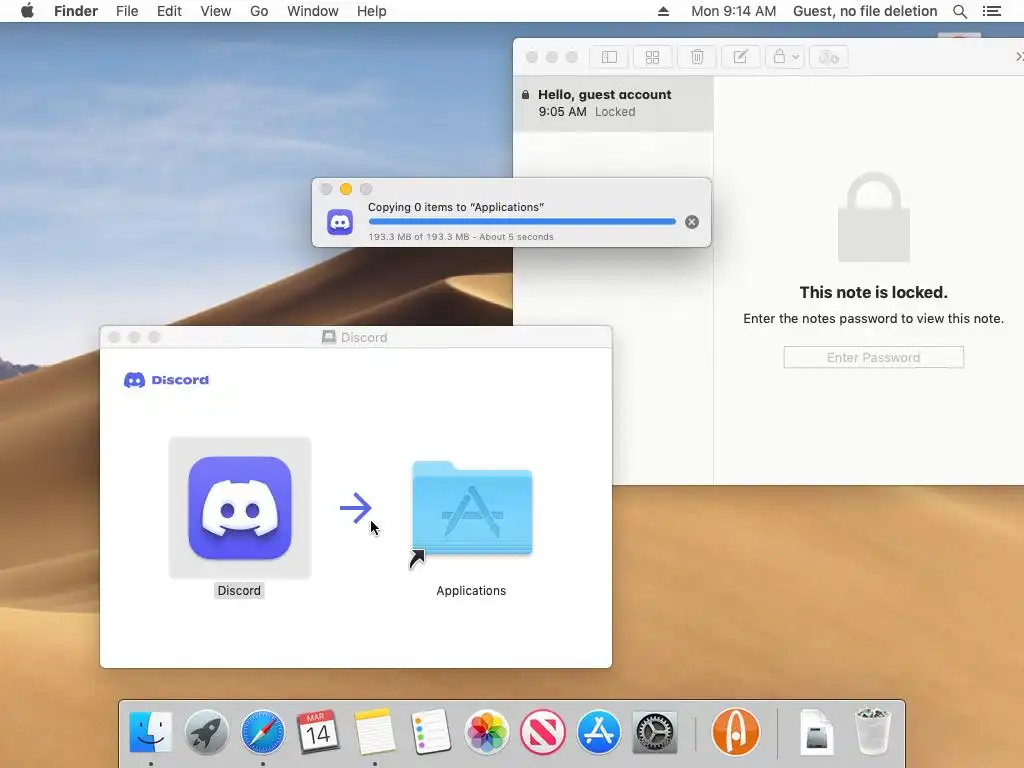
Task: Open the orange app icon in Dock
Action: pos(736,732)
